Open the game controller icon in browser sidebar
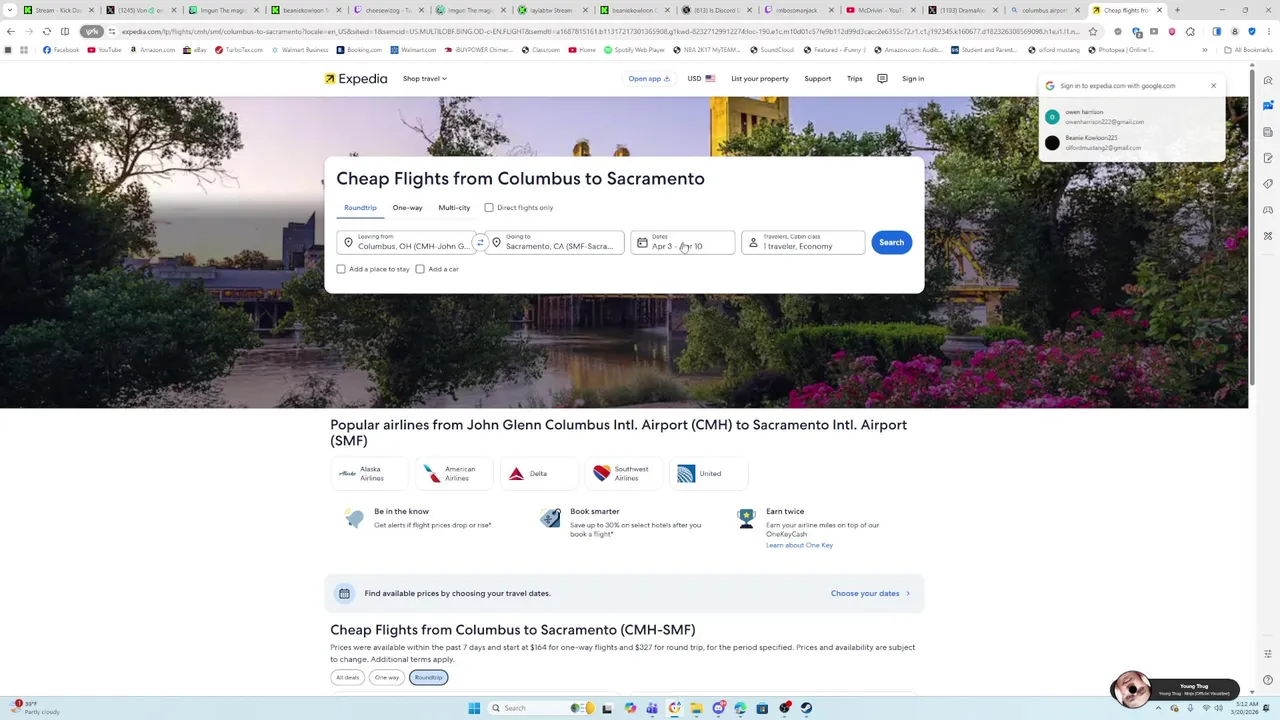Image resolution: width=1280 pixels, height=720 pixels. [x=1268, y=210]
